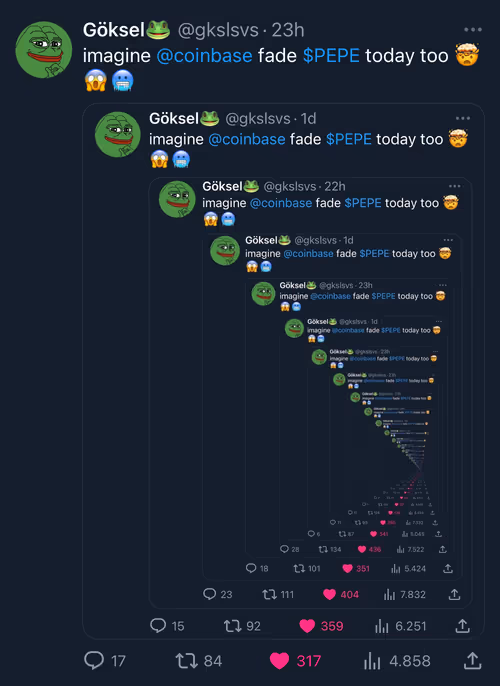Toggle the heart showing 317 likes
Image resolution: width=500 pixels, height=686 pixels.
point(279,661)
